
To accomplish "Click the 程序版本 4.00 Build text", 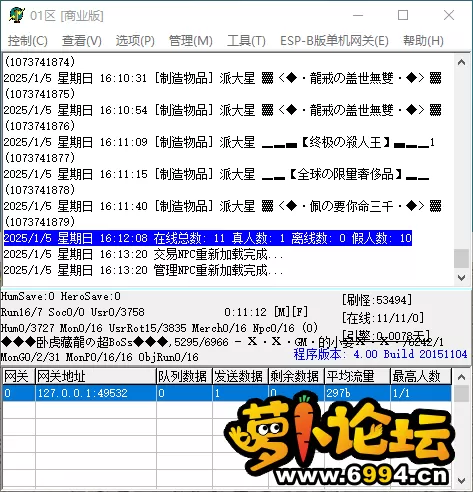I will (380, 354).
